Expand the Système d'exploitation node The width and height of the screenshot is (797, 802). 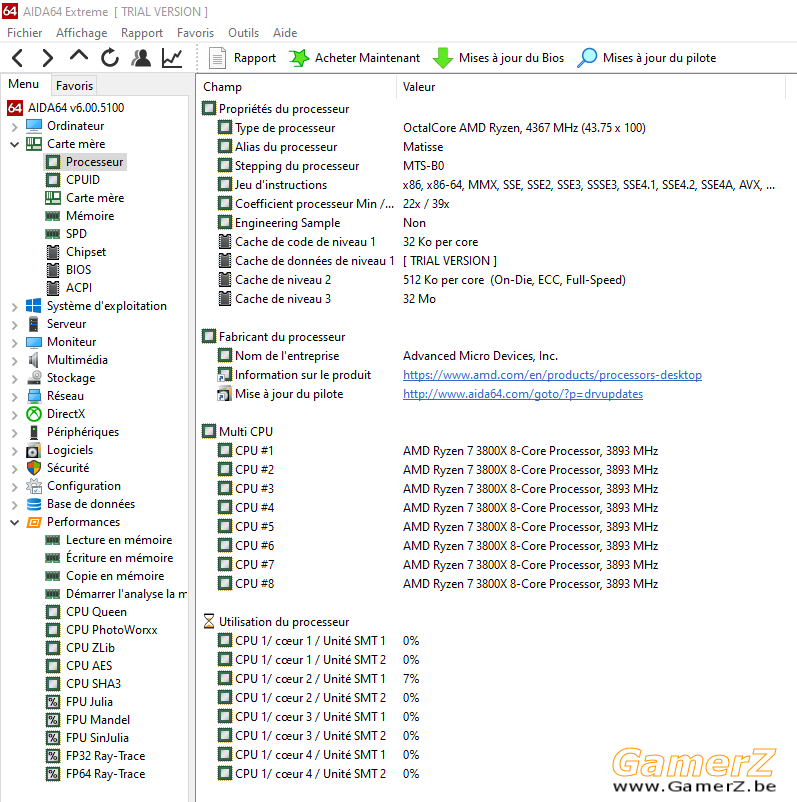click(14, 306)
